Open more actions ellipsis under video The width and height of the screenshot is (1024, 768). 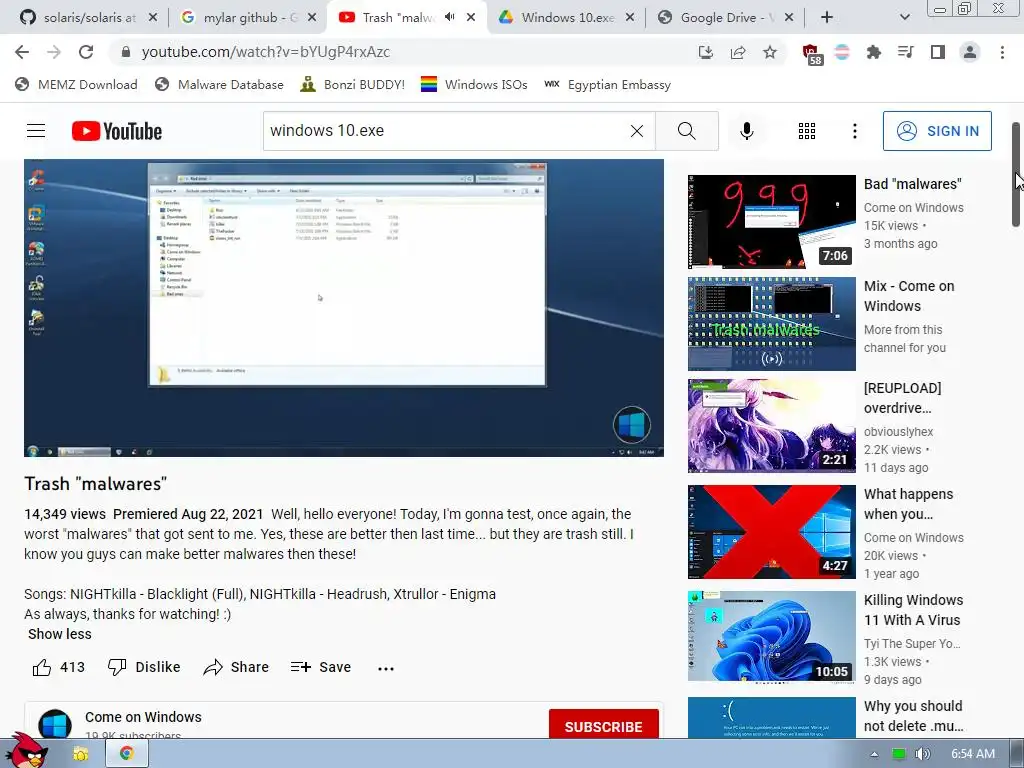(386, 668)
